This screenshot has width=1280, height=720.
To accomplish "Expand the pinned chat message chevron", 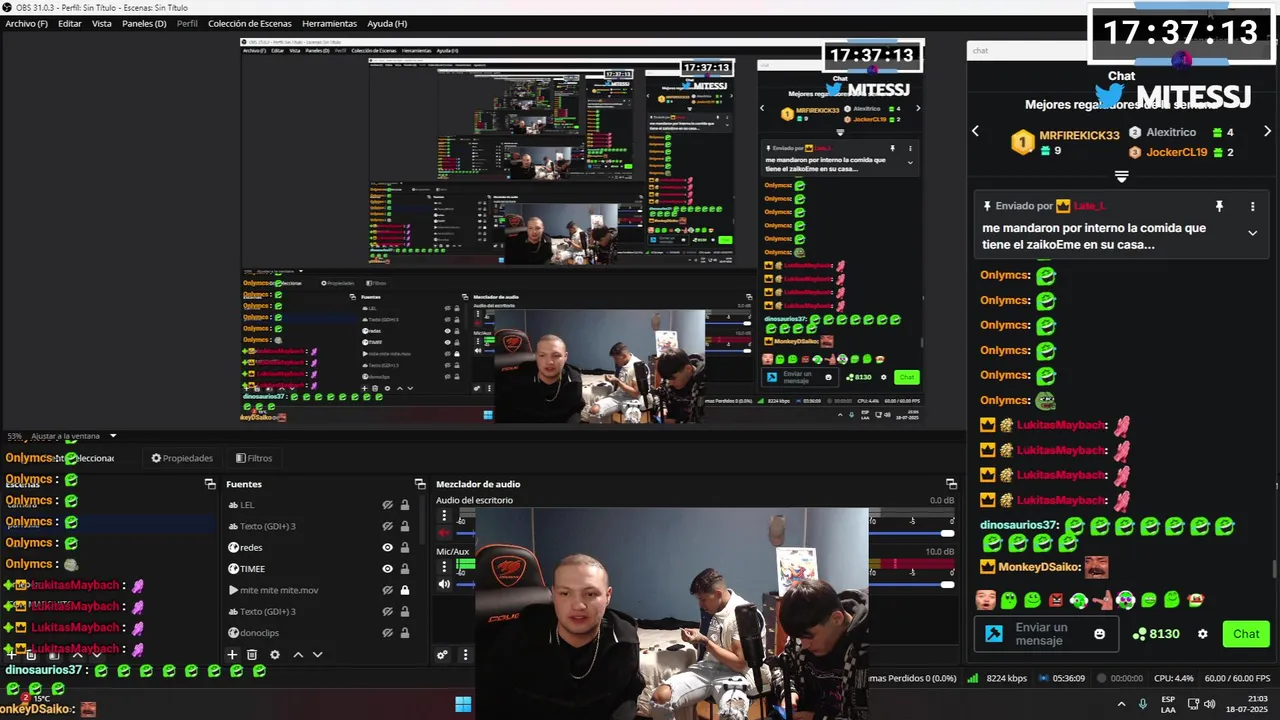I will pos(1252,233).
